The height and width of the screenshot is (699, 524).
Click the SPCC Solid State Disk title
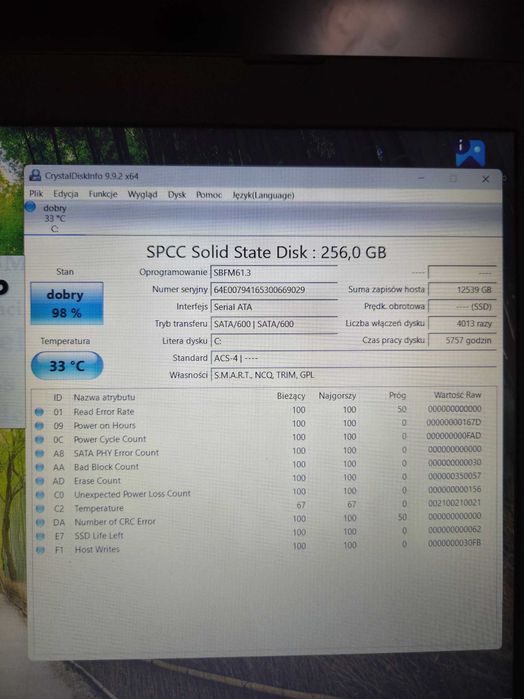(266, 252)
